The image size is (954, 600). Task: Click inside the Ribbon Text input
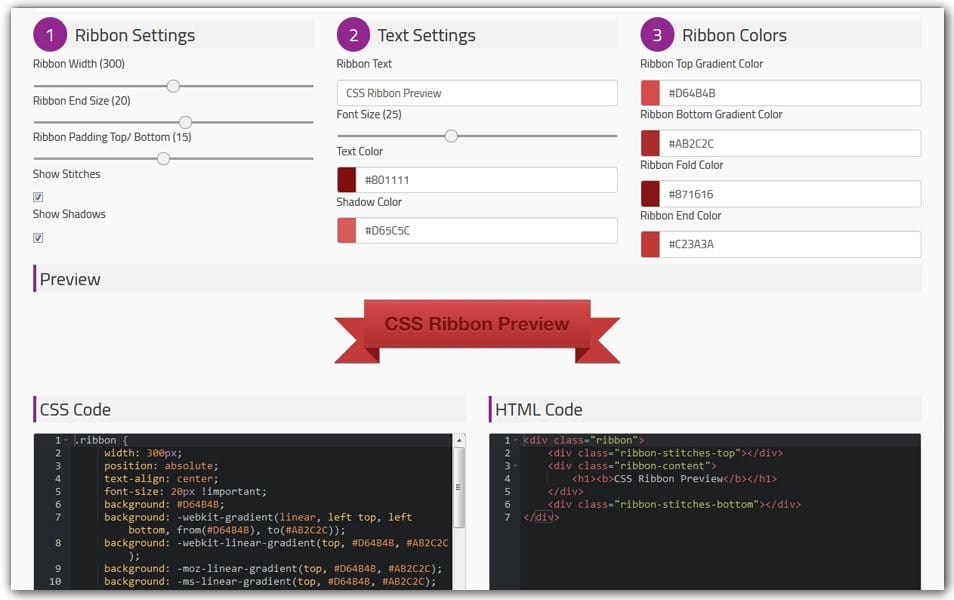point(477,92)
